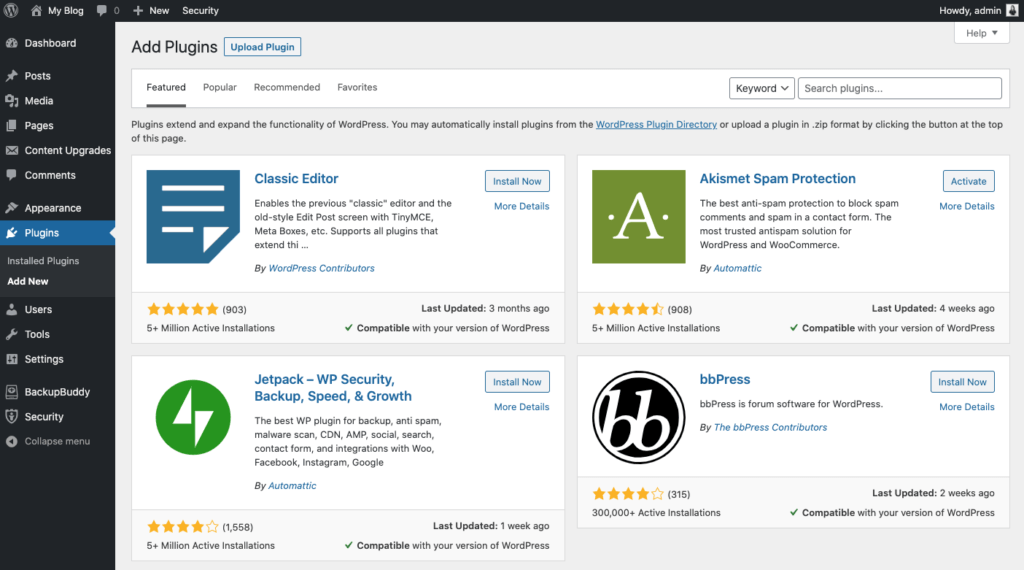
Task: Click the bbPress star rating
Action: click(x=628, y=494)
